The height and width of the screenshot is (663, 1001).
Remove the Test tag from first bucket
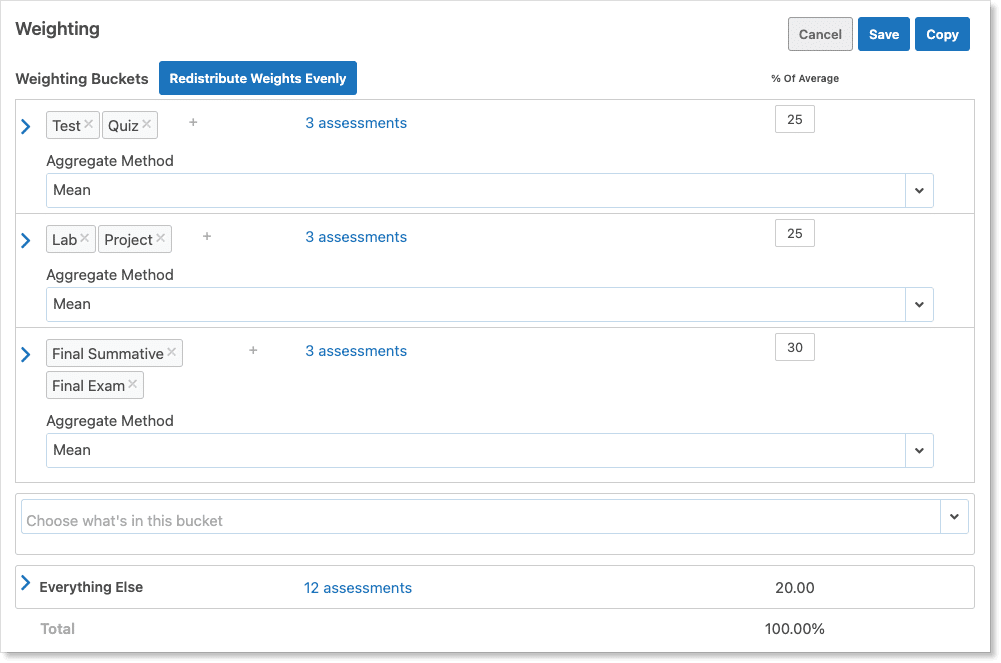click(89, 125)
